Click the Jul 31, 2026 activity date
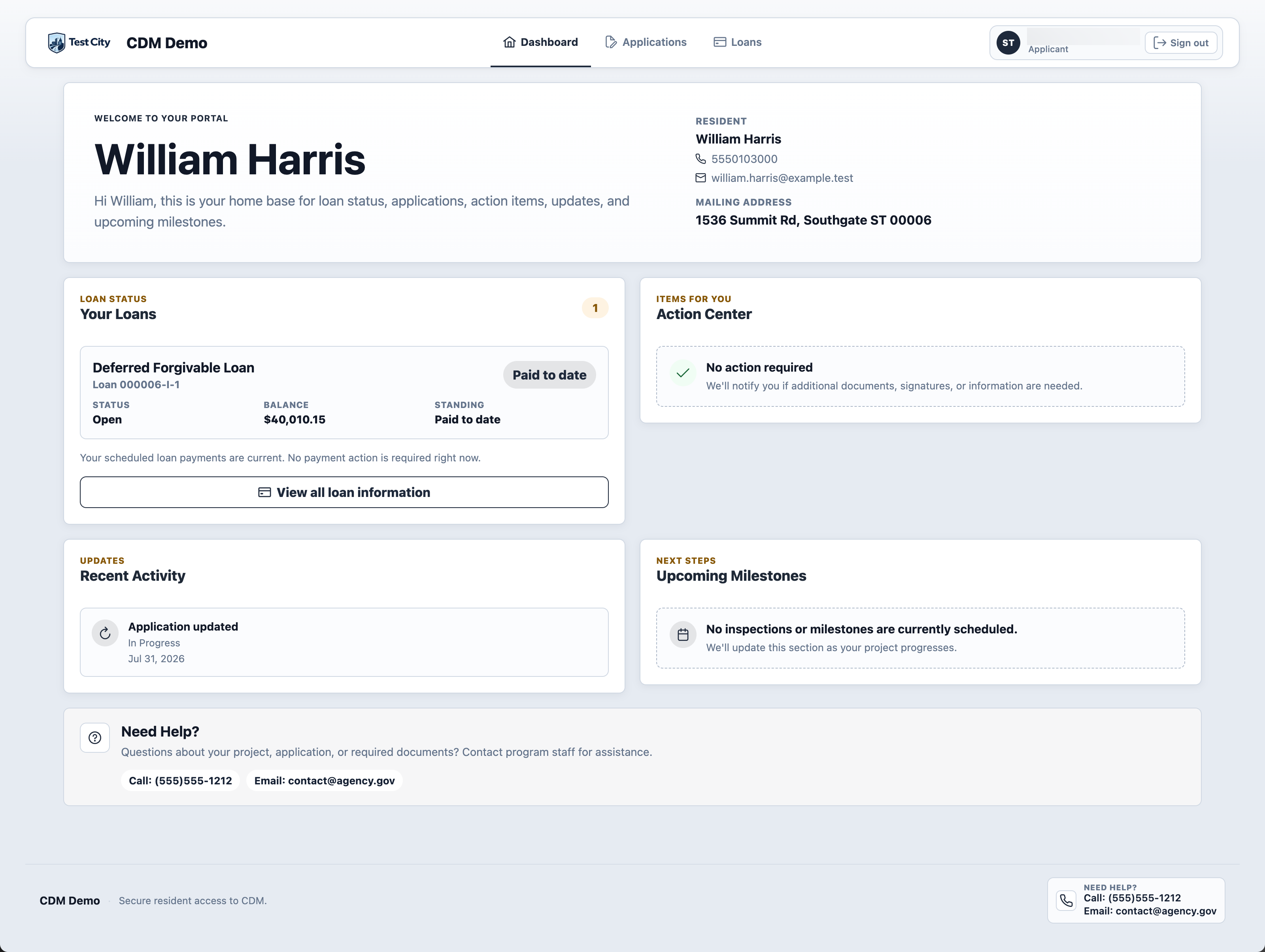The width and height of the screenshot is (1265, 952). pyautogui.click(x=156, y=659)
